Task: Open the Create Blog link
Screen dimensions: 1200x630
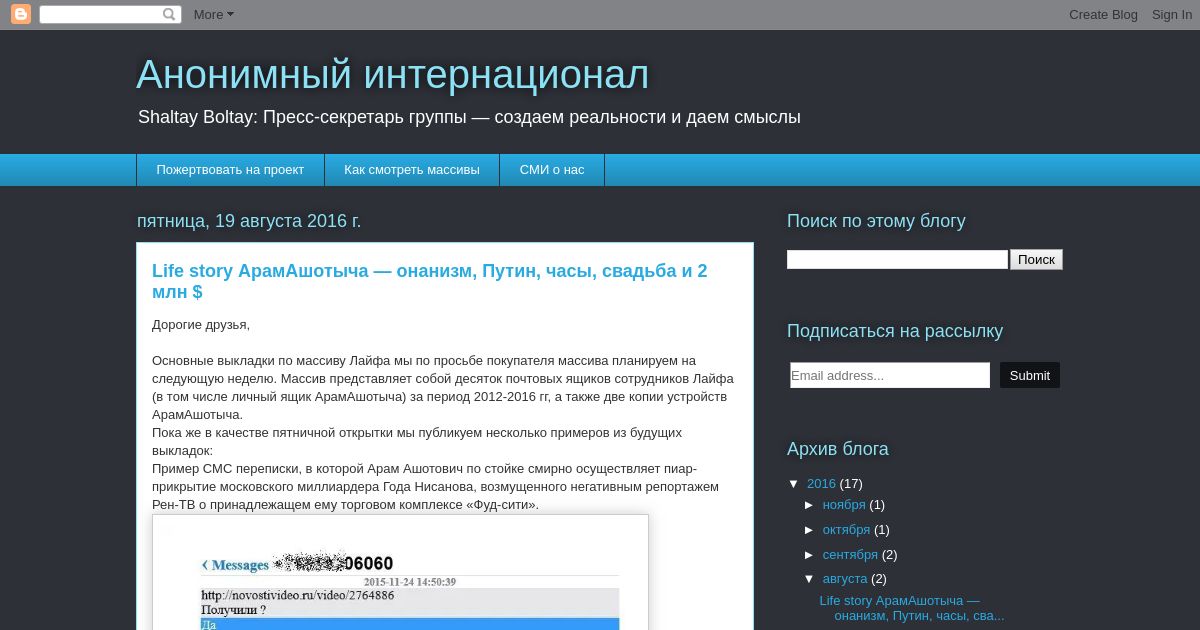Action: [x=1103, y=14]
